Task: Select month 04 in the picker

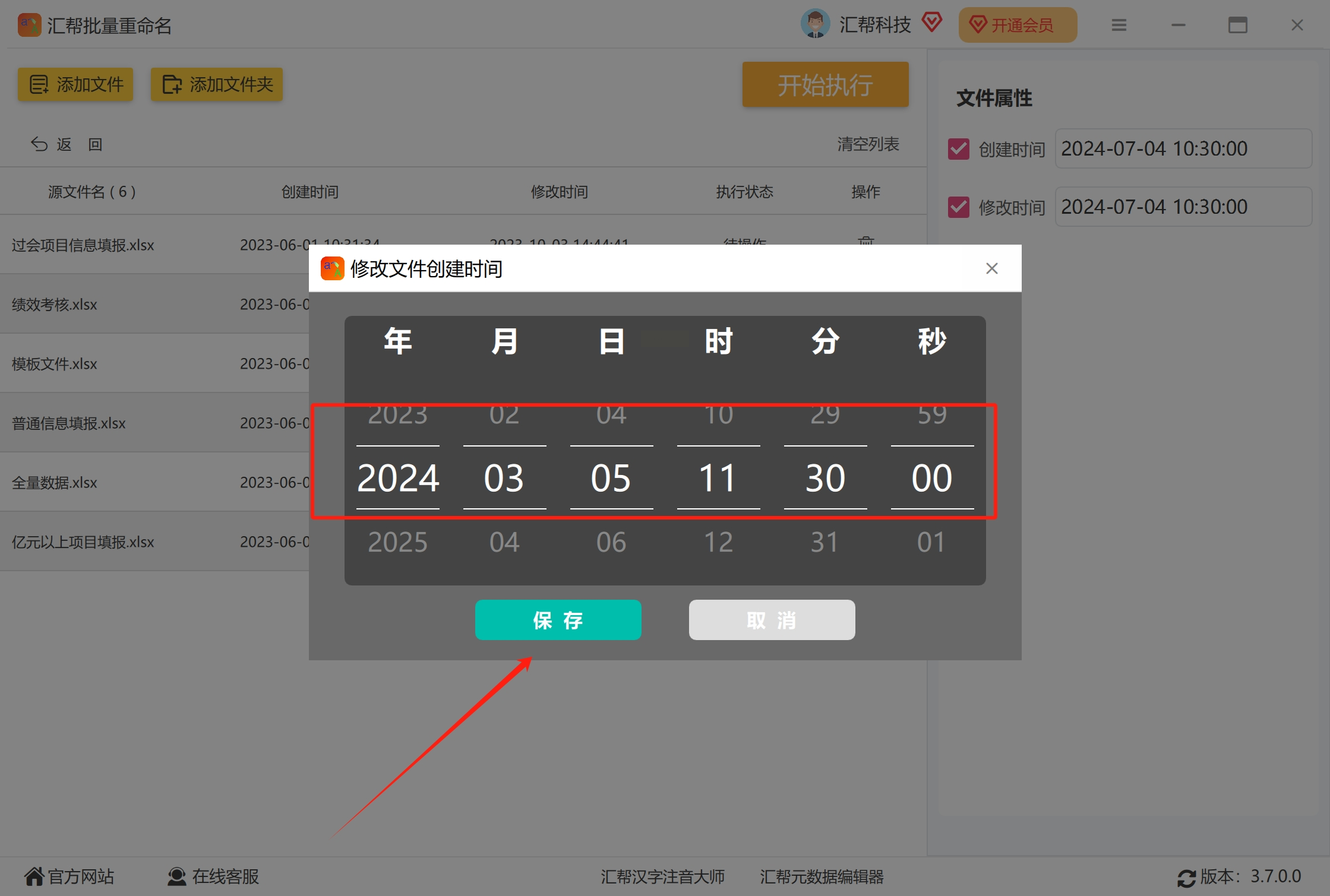Action: pyautogui.click(x=504, y=542)
